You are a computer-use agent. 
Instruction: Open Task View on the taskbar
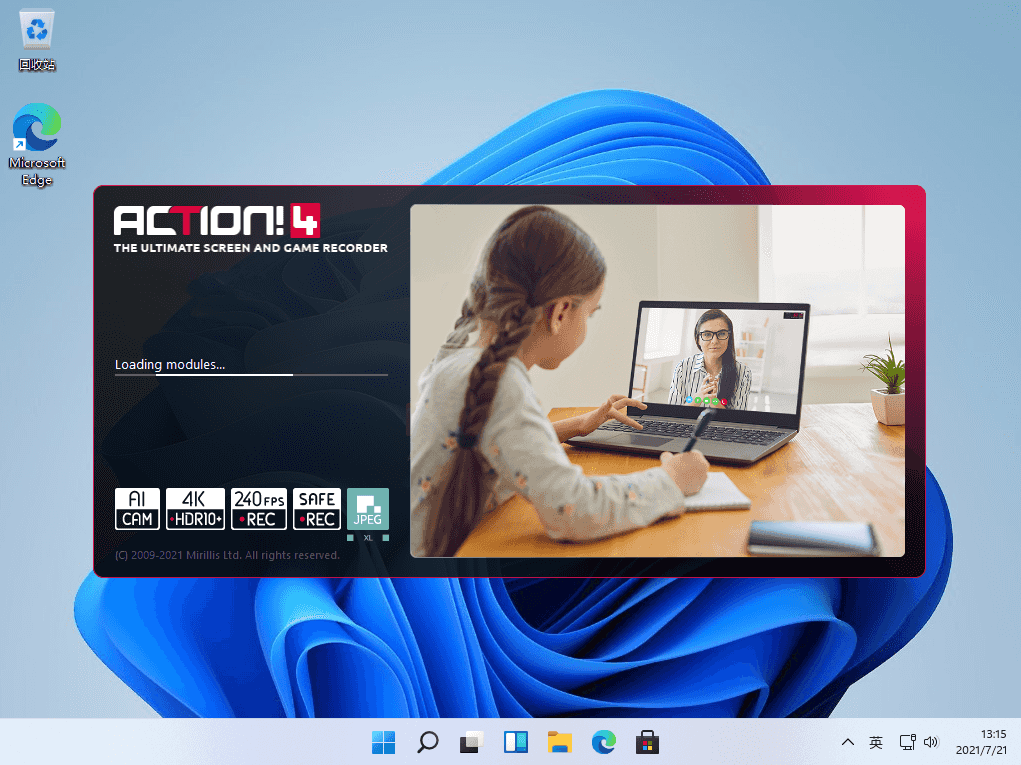click(x=471, y=742)
